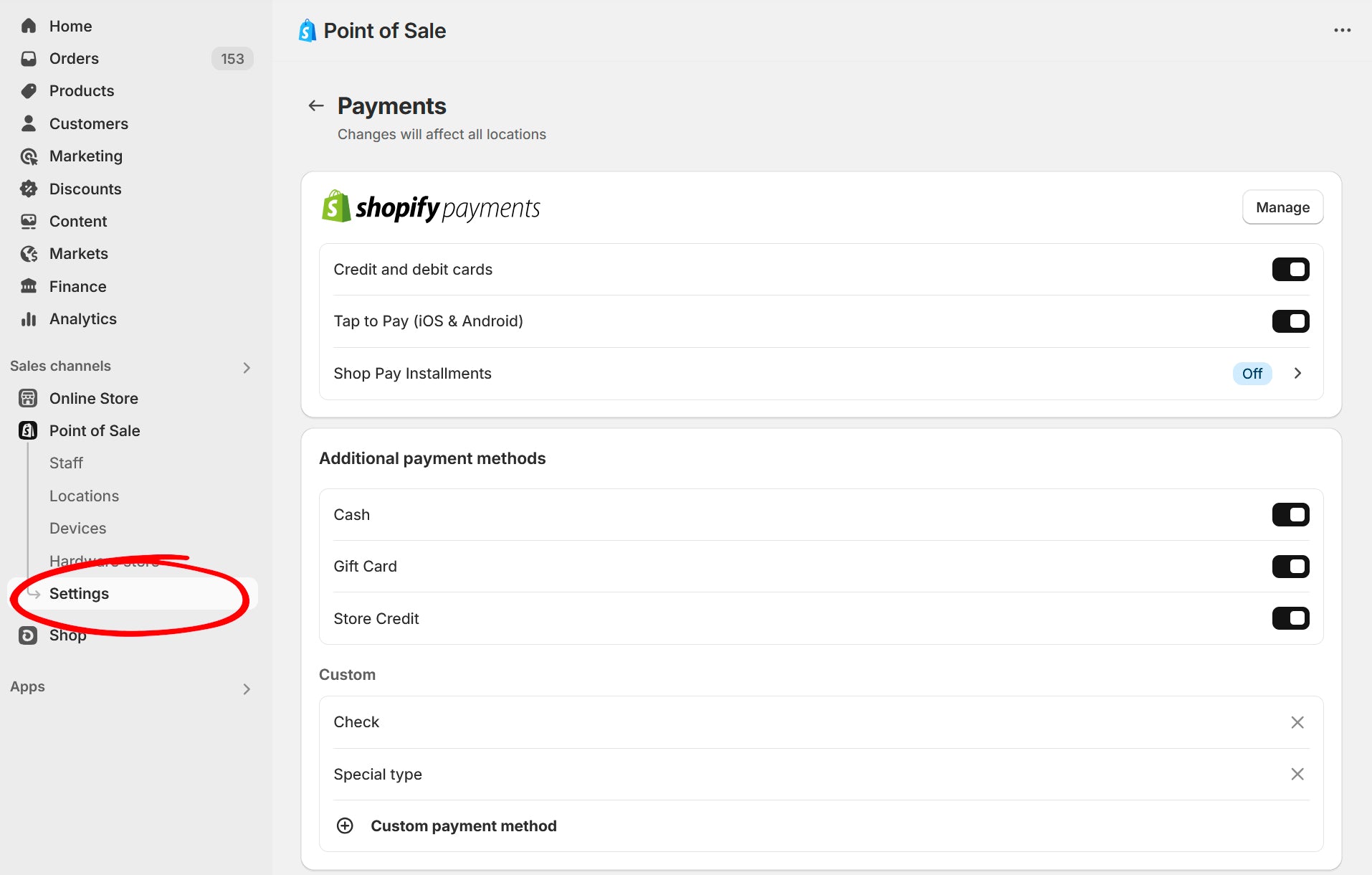This screenshot has height=875, width=1372.
Task: Switch off the Store Credit toggle
Action: pyautogui.click(x=1290, y=618)
